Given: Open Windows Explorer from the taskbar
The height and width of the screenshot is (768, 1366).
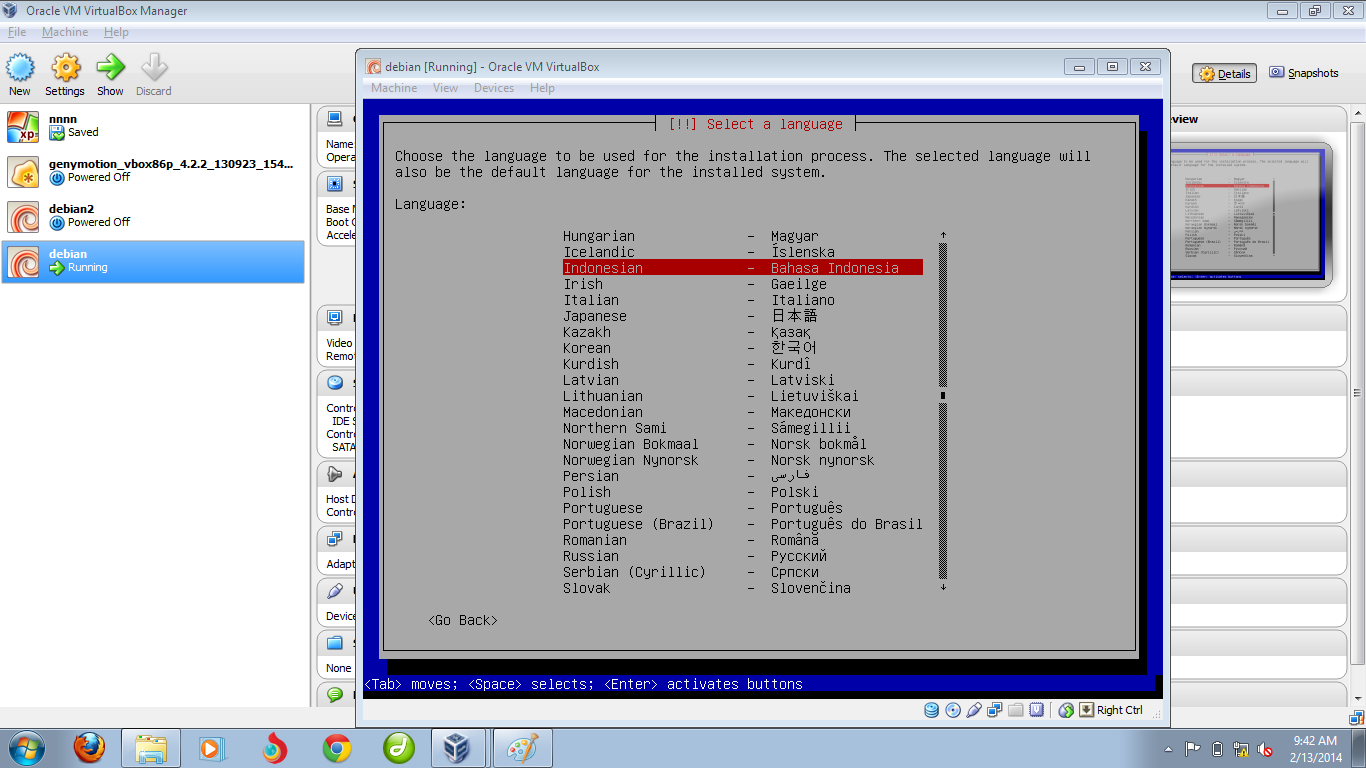Looking at the screenshot, I should click(151, 747).
